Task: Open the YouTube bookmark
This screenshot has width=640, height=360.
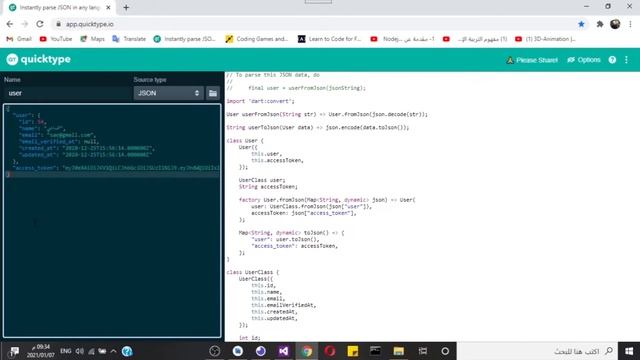Action: pos(56,39)
